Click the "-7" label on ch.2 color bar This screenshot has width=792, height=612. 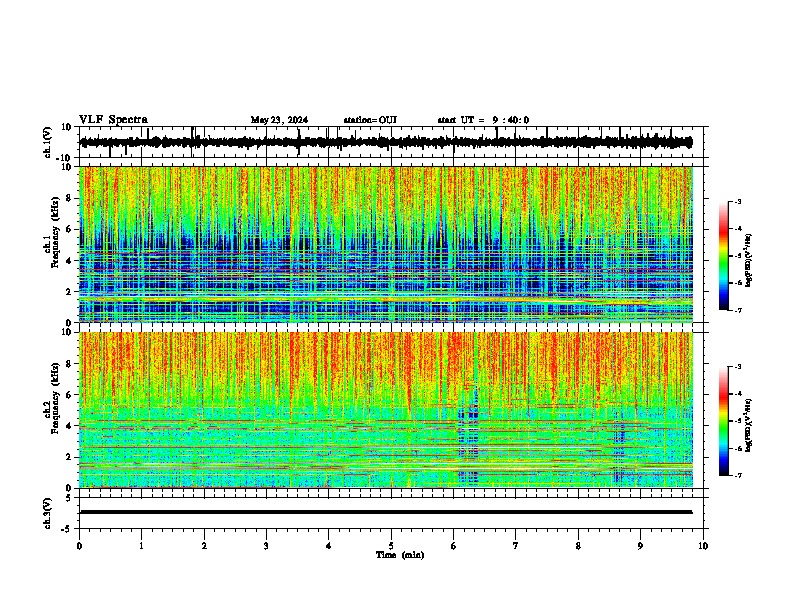pyautogui.click(x=738, y=475)
